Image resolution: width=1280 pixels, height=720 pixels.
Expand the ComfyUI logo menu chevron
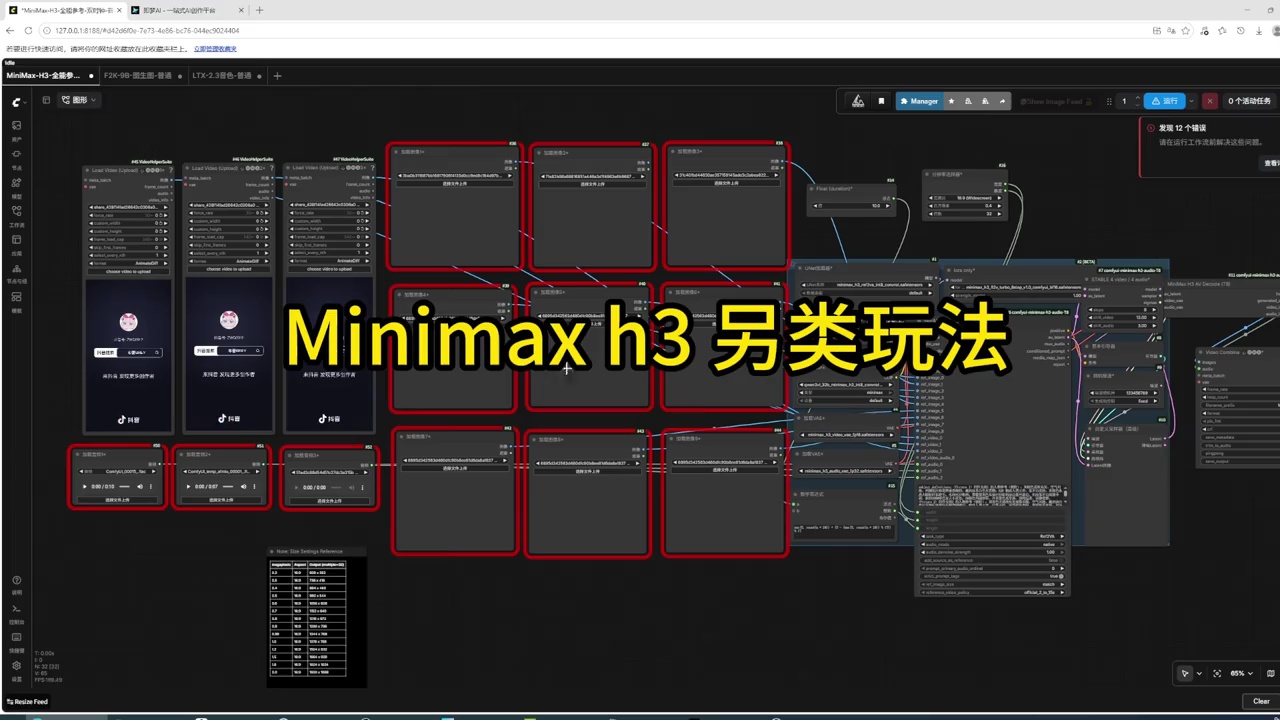[x=26, y=102]
